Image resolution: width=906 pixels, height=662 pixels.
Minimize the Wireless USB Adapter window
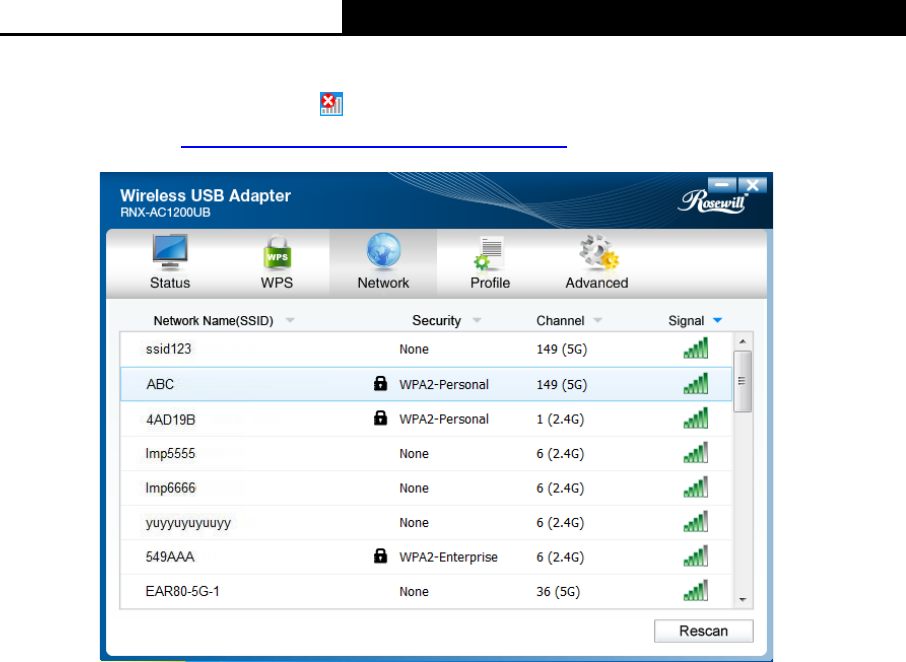pyautogui.click(x=722, y=185)
